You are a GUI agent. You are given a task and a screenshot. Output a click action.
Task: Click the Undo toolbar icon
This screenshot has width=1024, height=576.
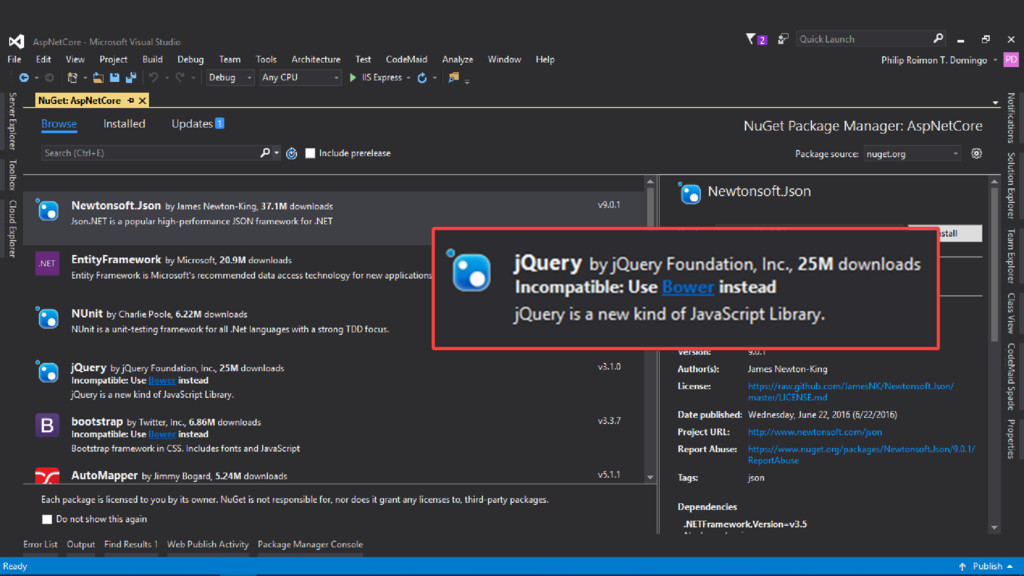point(153,78)
